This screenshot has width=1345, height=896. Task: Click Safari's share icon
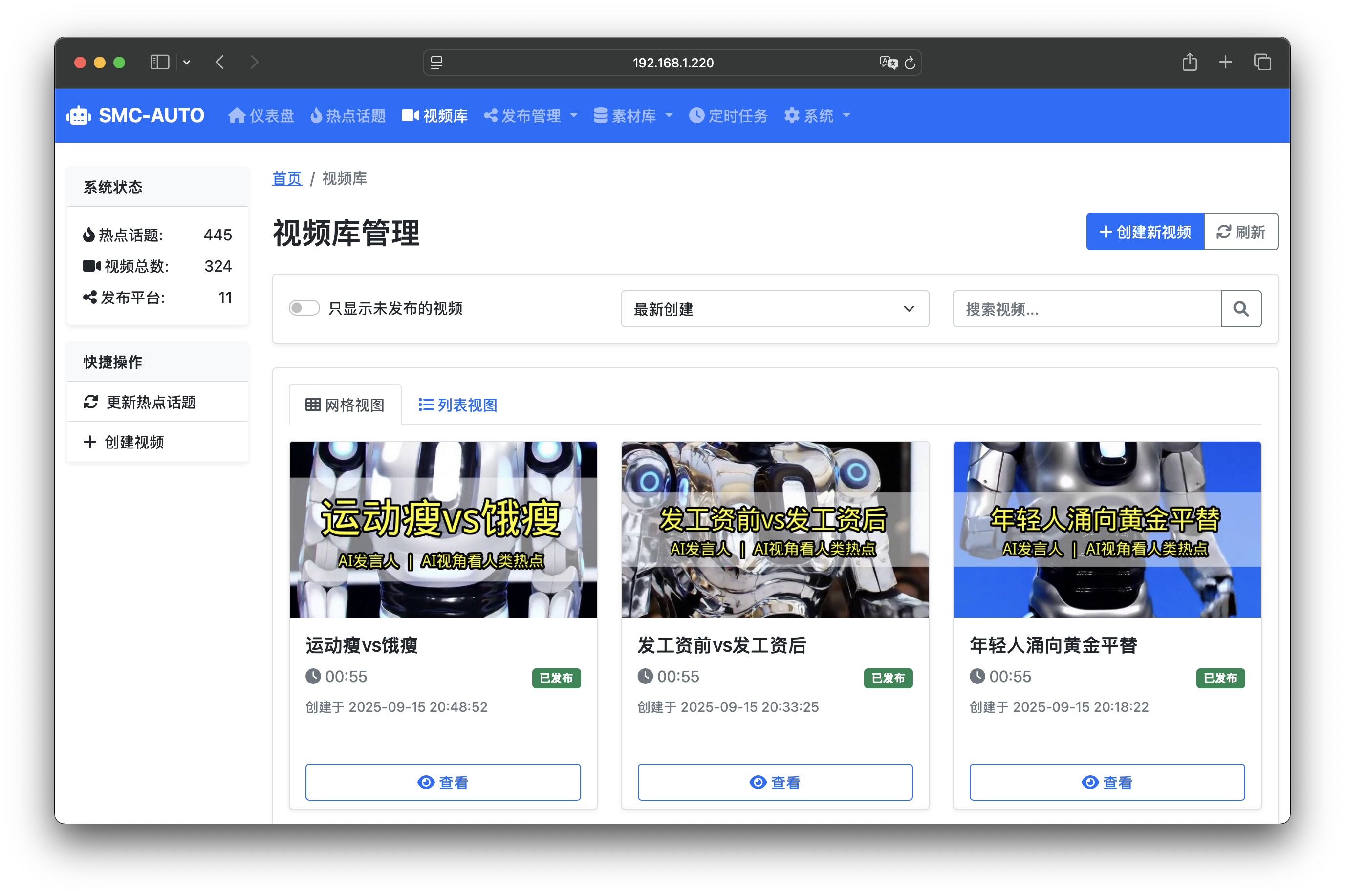pyautogui.click(x=1190, y=62)
